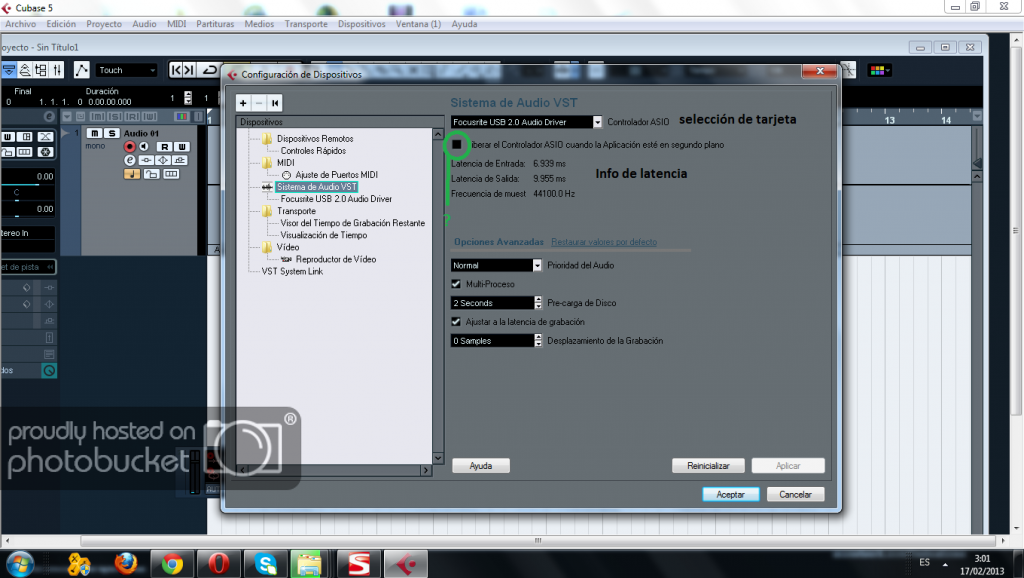Click the Audio 01 inserts state icon
1024x578 pixels.
coord(146,160)
